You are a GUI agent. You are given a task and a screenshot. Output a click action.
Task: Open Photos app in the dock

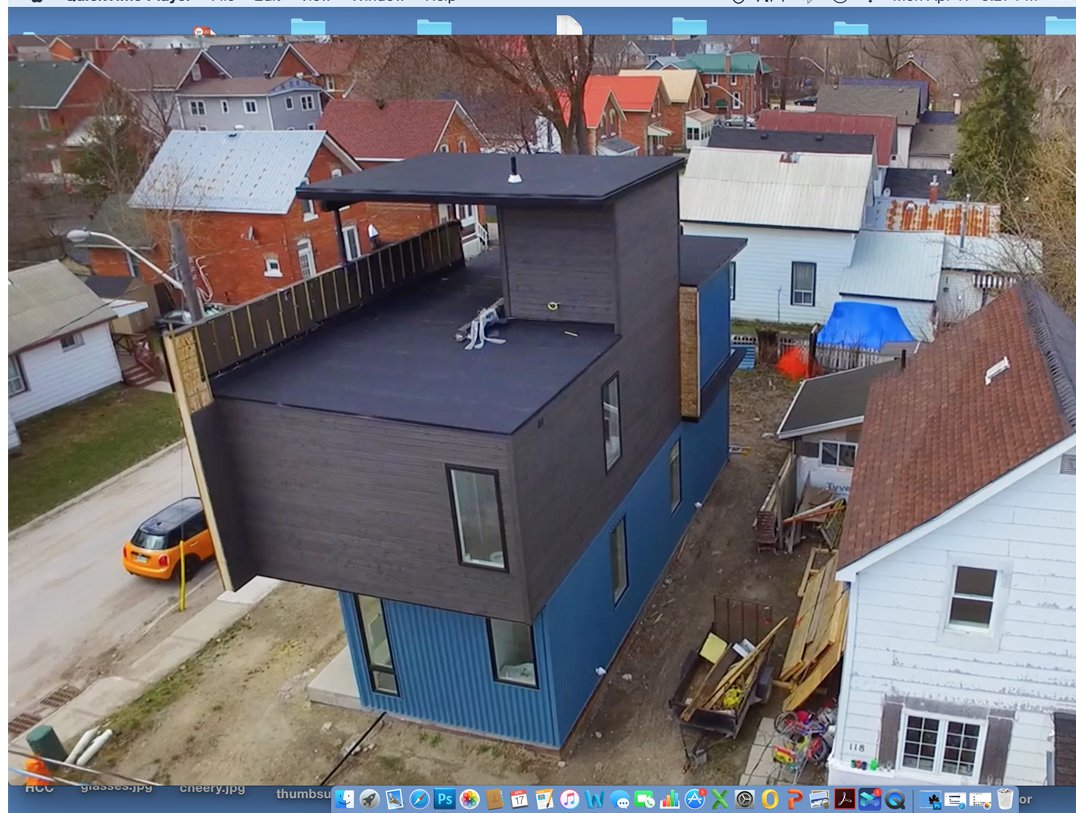coord(469,799)
